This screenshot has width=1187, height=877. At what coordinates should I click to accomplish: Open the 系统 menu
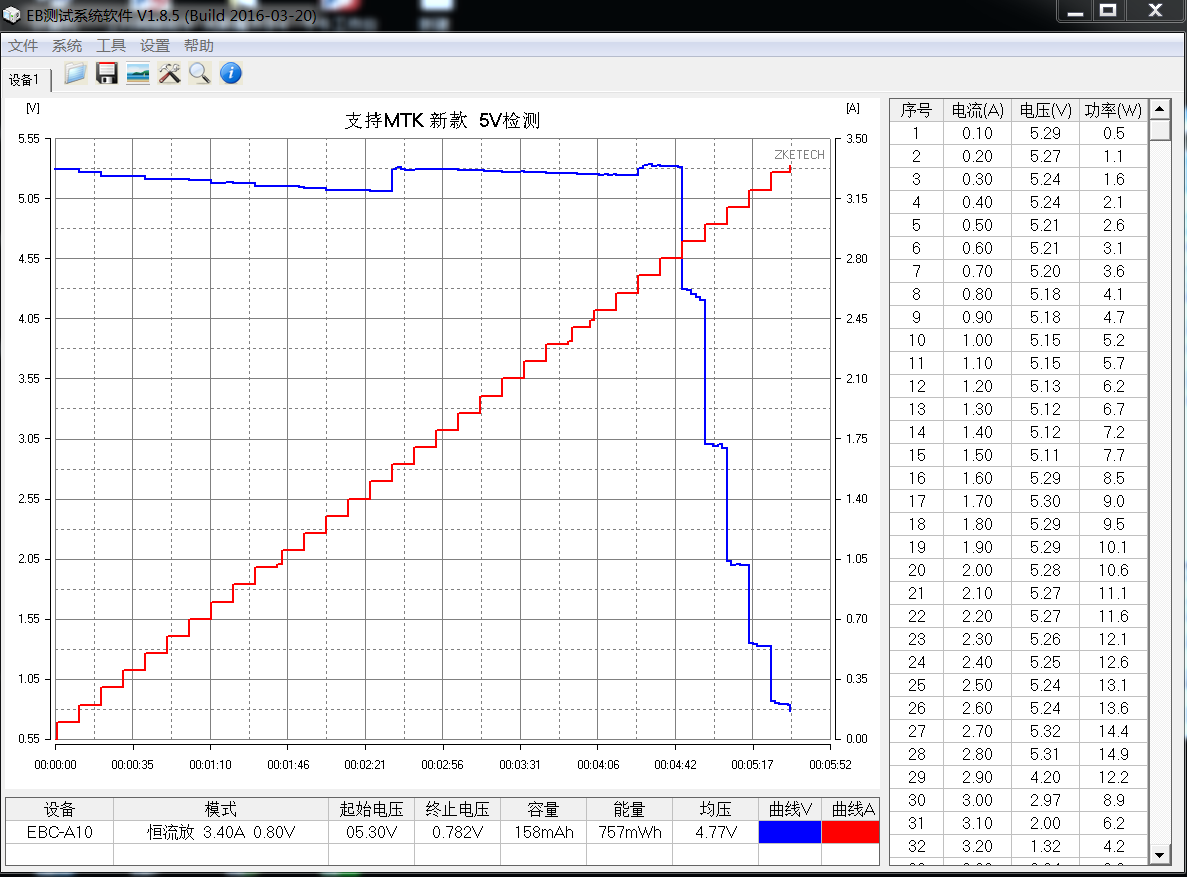tap(66, 45)
